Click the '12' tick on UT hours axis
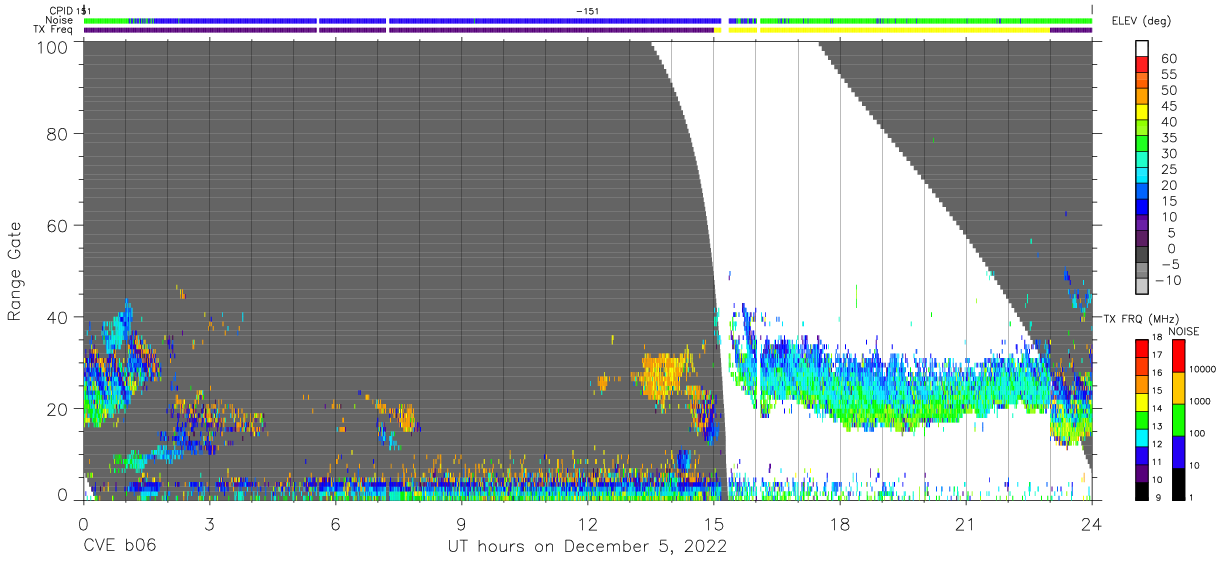This screenshot has width=1228, height=567. [587, 522]
